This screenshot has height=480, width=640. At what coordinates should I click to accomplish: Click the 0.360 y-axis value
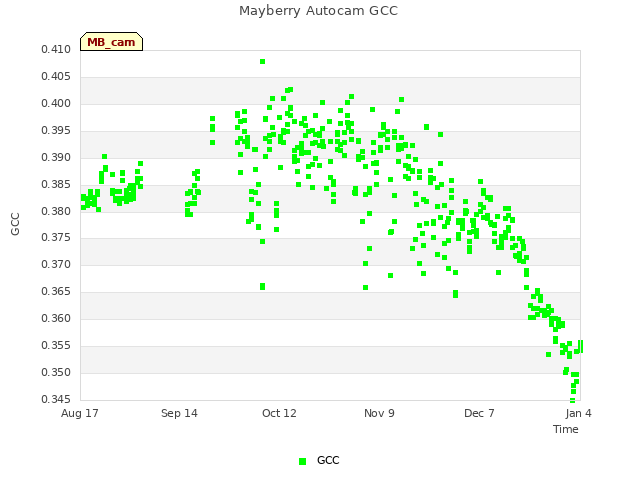(x=56, y=318)
